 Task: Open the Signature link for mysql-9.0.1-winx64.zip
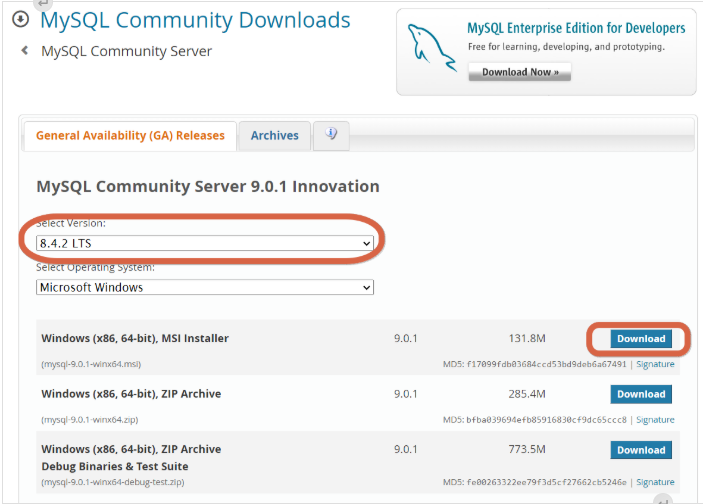point(655,420)
